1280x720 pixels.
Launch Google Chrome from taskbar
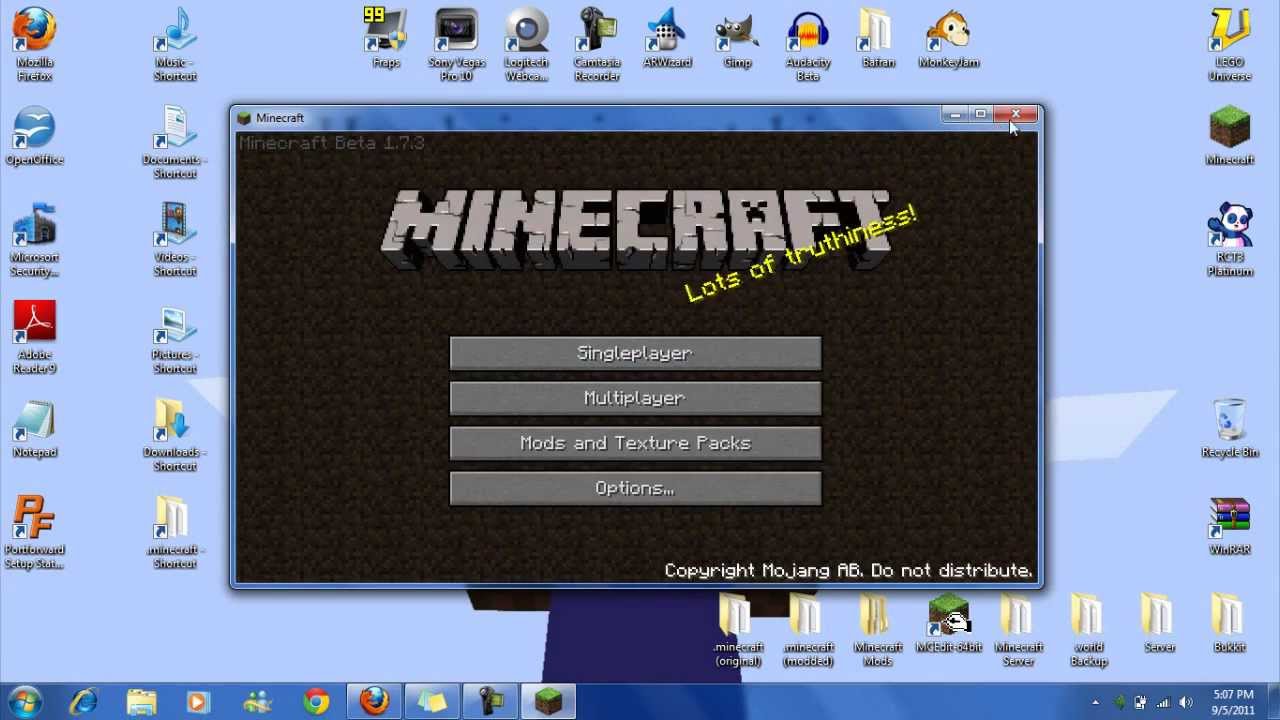click(316, 702)
